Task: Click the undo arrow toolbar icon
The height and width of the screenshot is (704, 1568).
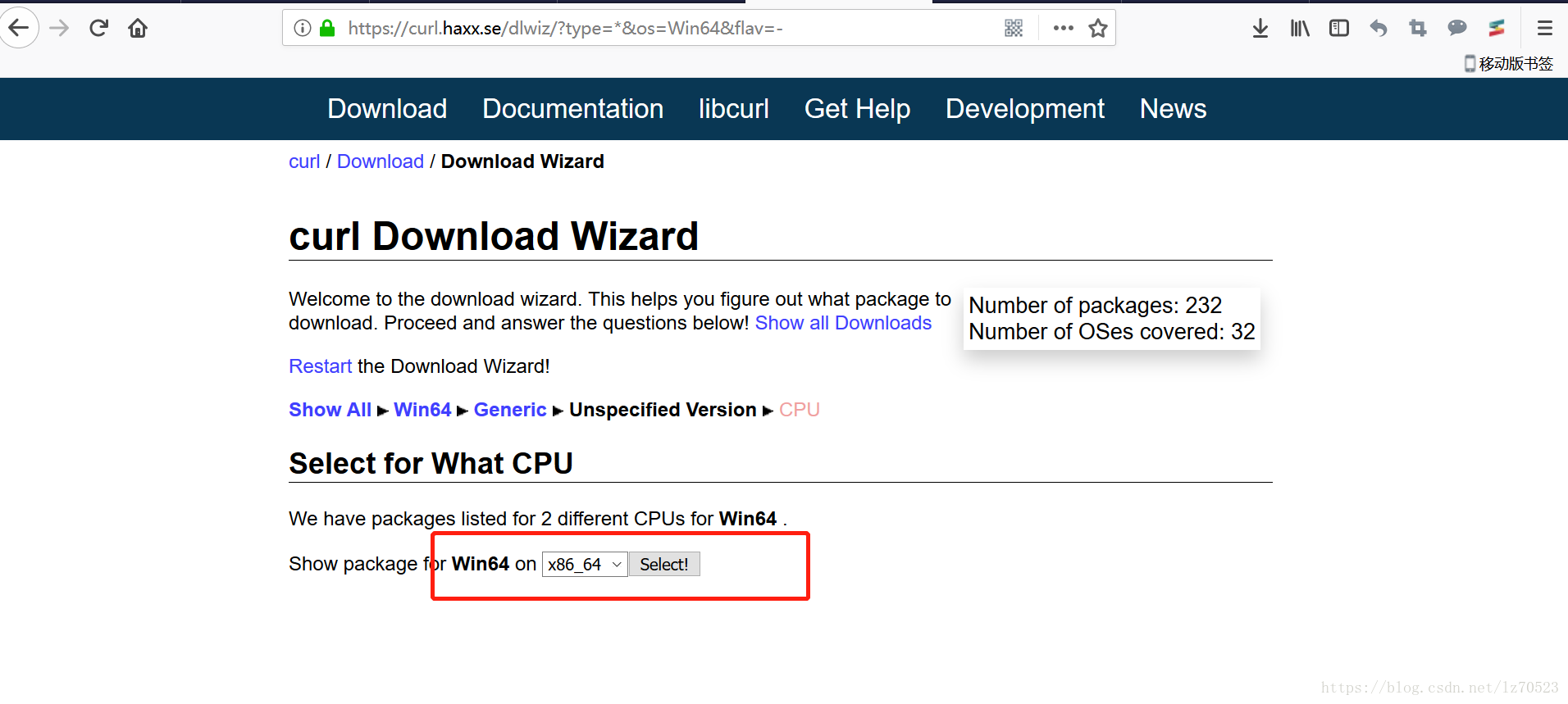Action: coord(1379,29)
